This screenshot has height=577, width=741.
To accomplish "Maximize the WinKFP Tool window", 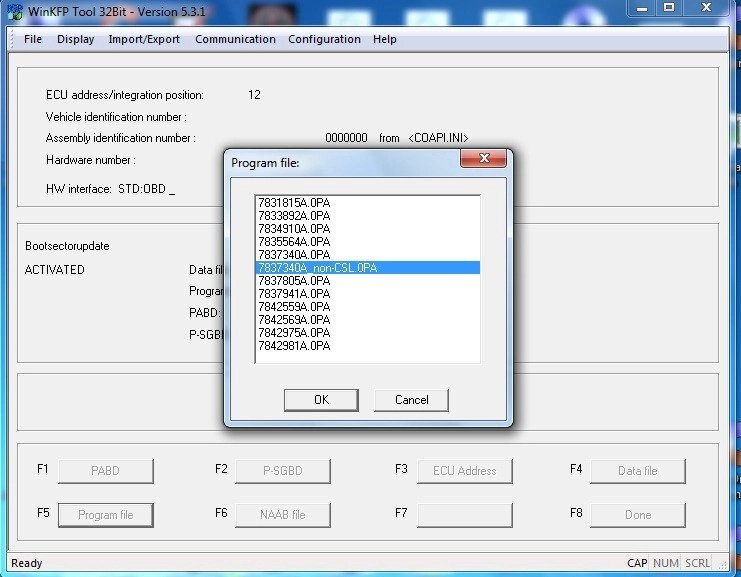I will pos(669,8).
